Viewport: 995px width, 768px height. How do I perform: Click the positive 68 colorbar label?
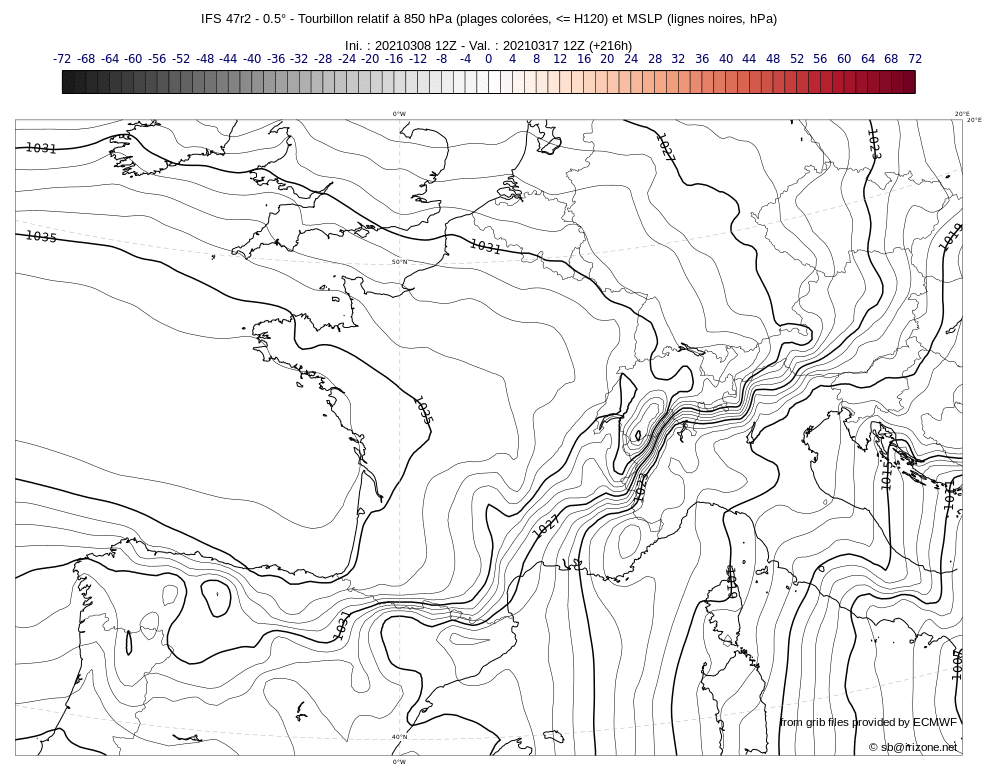(x=892, y=59)
